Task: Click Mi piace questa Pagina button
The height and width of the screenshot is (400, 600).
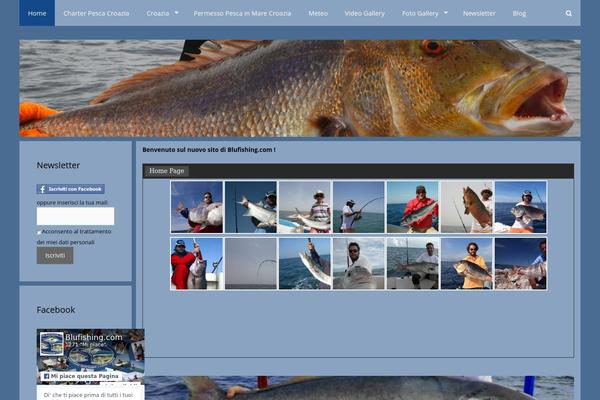Action: (81, 376)
